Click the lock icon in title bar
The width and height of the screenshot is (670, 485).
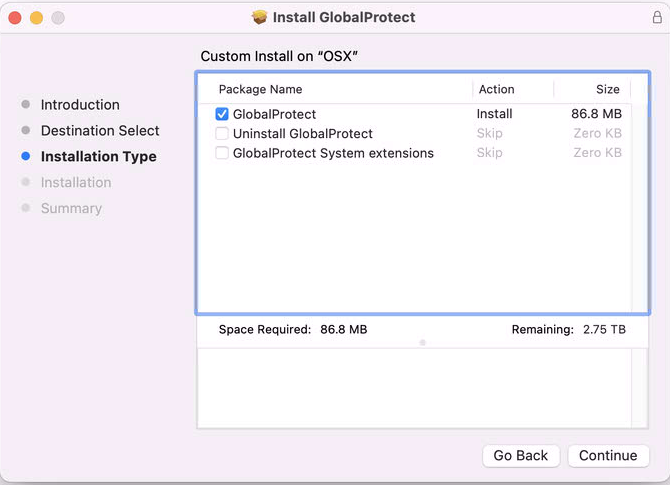coord(657,17)
